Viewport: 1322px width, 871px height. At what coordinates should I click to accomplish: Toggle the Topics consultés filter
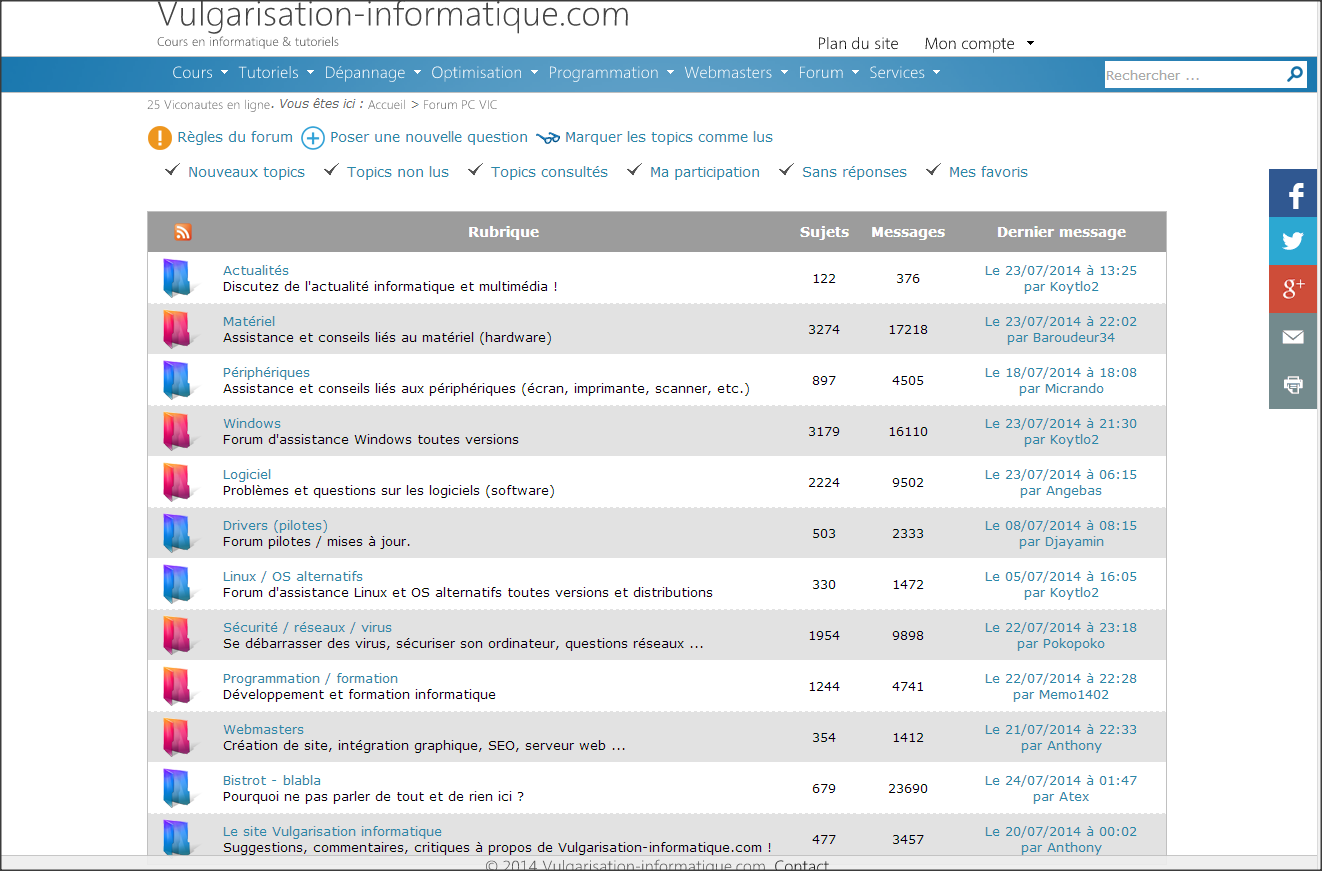coord(549,172)
